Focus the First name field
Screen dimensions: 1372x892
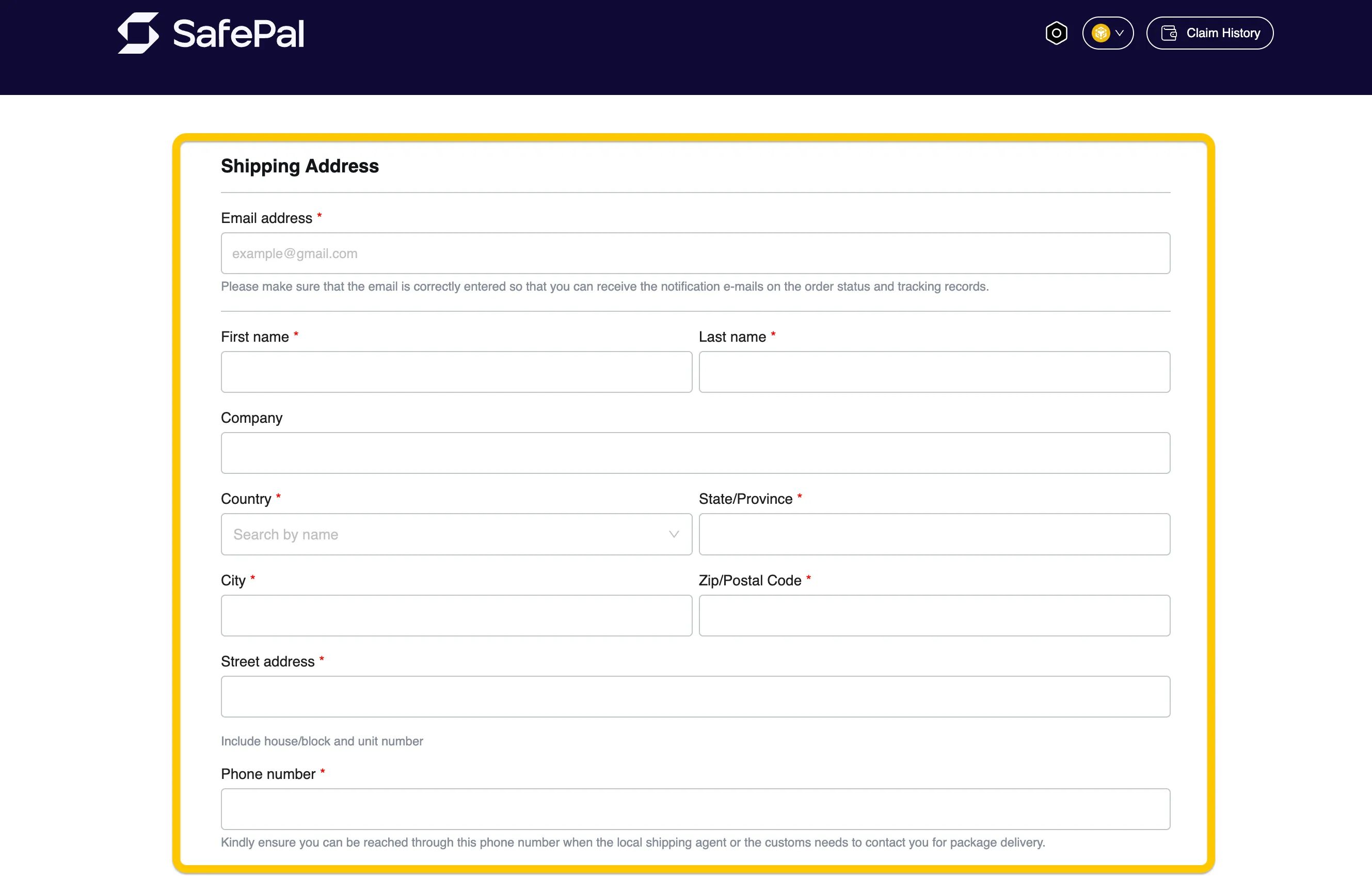click(455, 372)
